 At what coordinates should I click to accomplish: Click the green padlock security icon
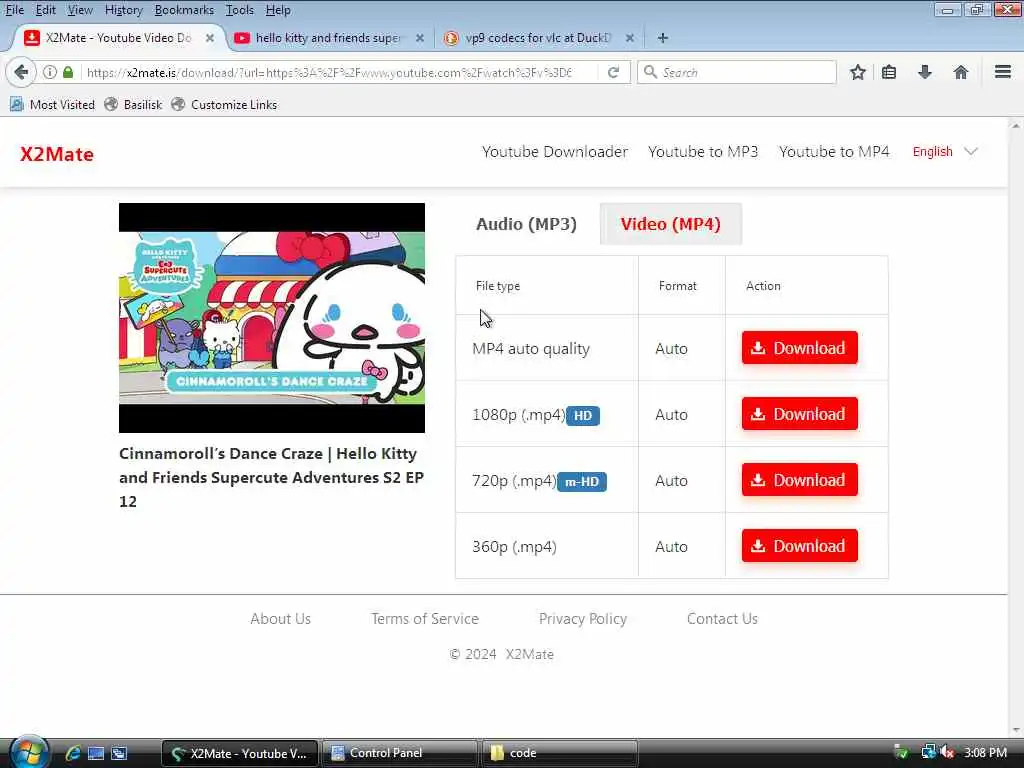click(68, 72)
